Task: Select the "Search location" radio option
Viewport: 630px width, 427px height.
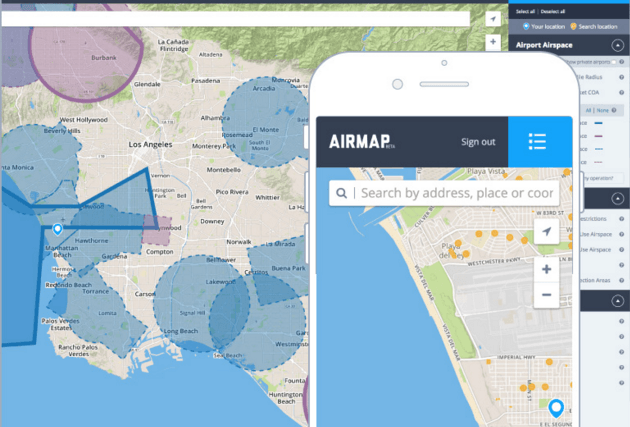Action: click(x=574, y=26)
